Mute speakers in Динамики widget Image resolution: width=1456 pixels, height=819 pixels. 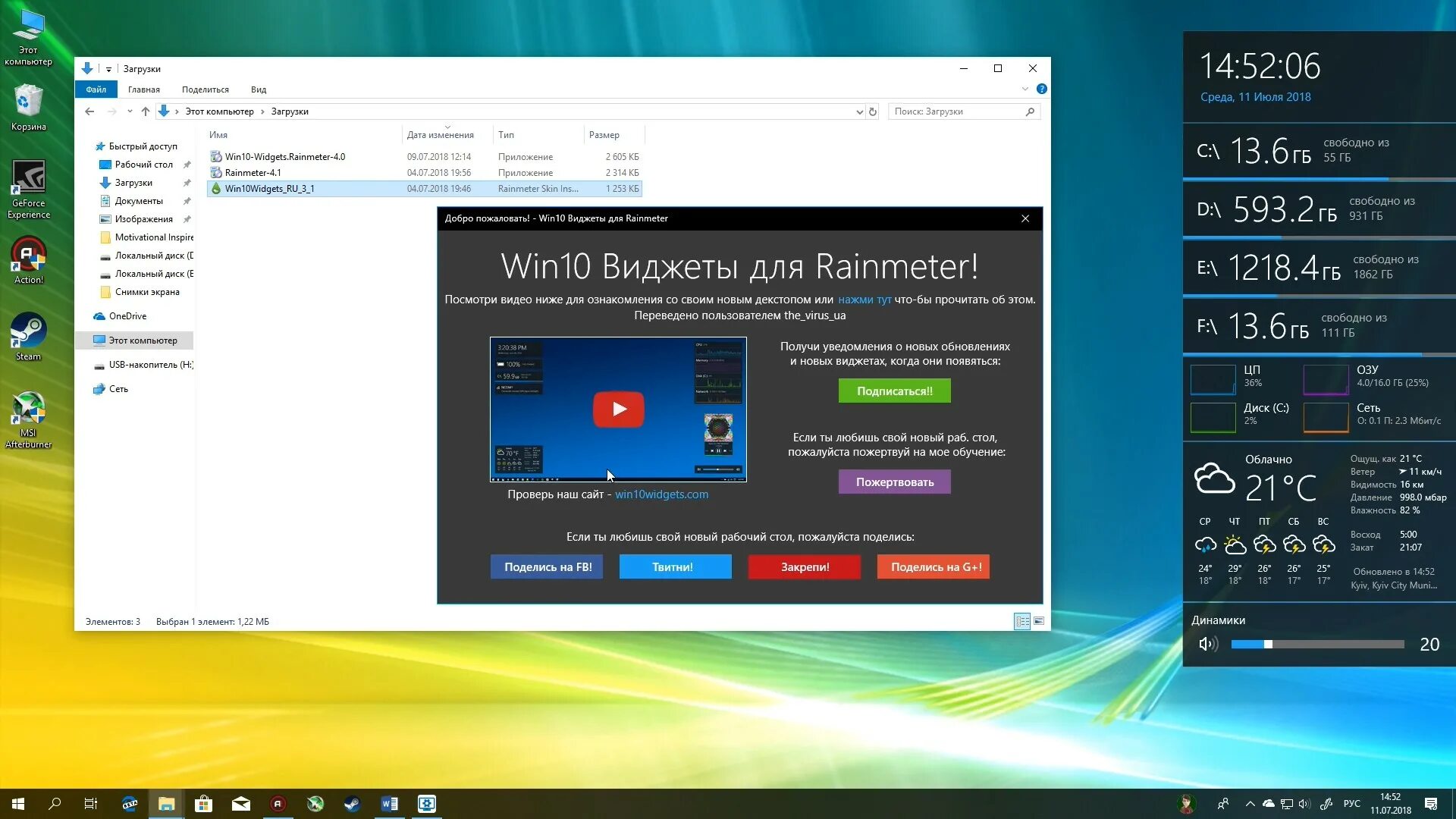(1207, 644)
